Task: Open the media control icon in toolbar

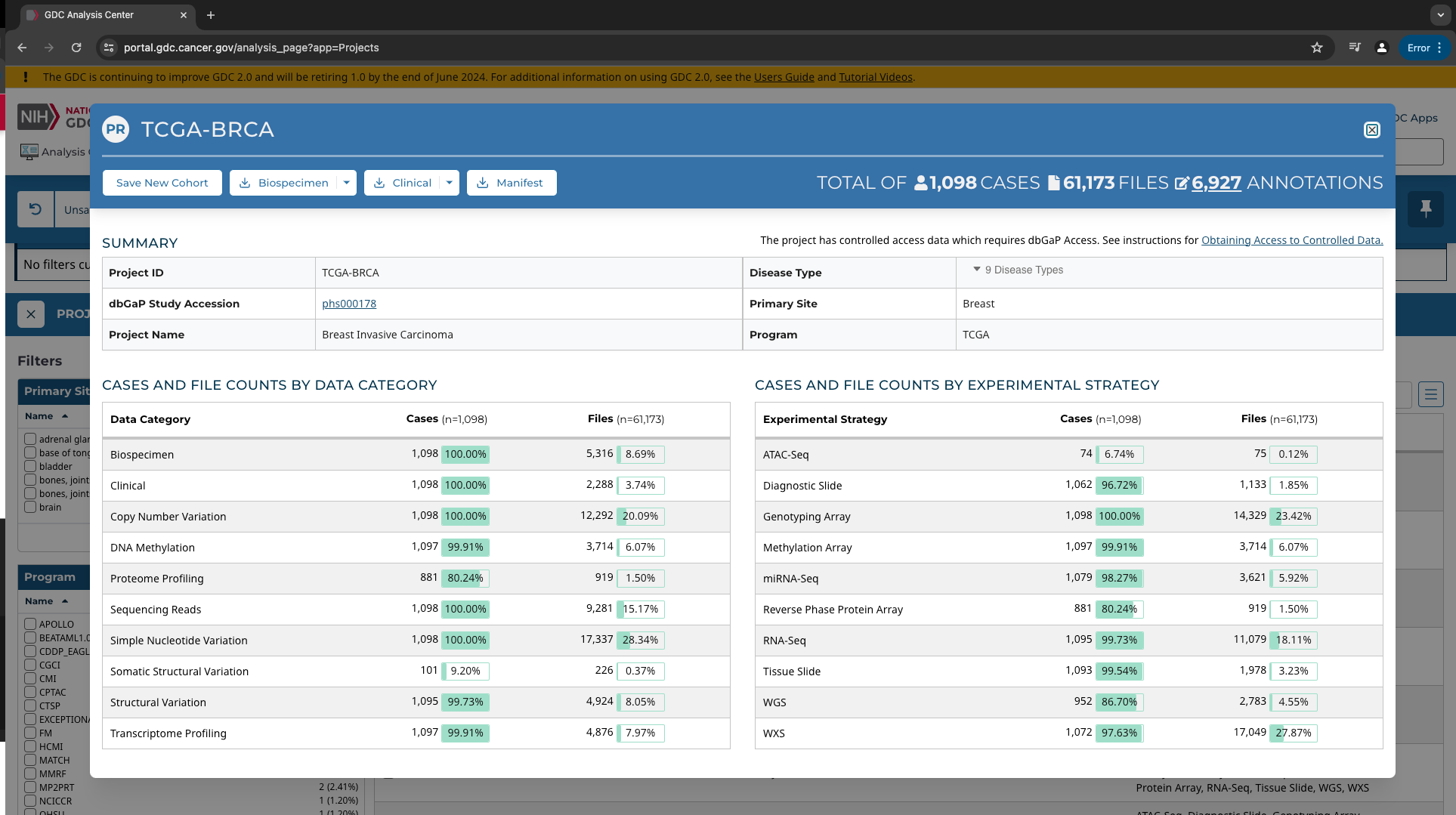Action: tap(1355, 48)
